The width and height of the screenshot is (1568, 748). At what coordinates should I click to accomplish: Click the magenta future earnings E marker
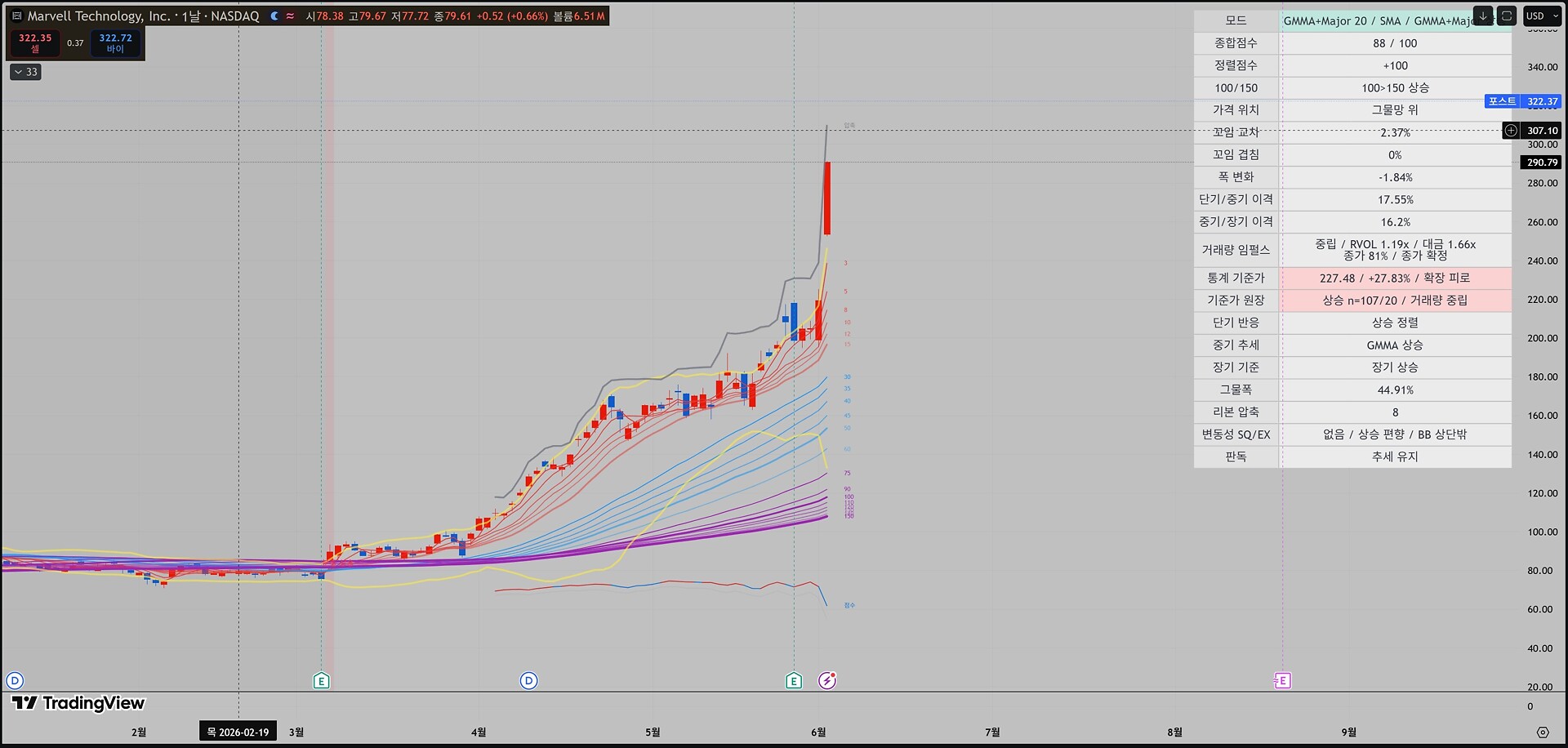pos(1282,680)
